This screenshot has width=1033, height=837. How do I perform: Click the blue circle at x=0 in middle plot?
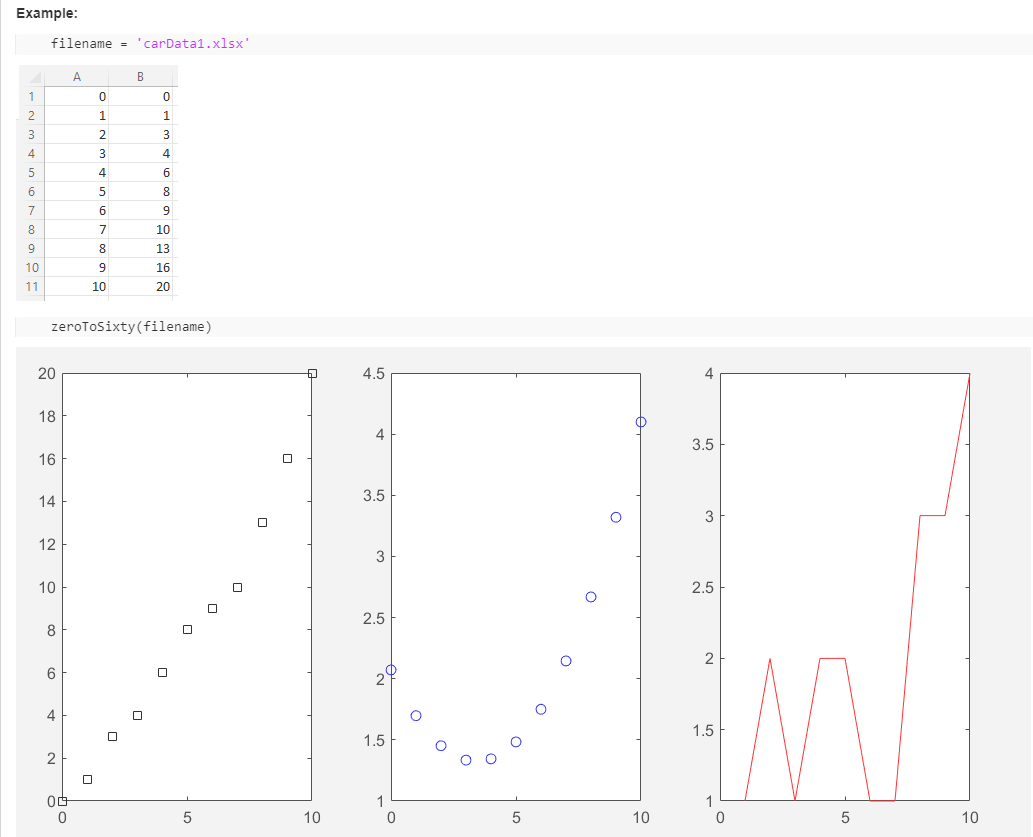[391, 670]
